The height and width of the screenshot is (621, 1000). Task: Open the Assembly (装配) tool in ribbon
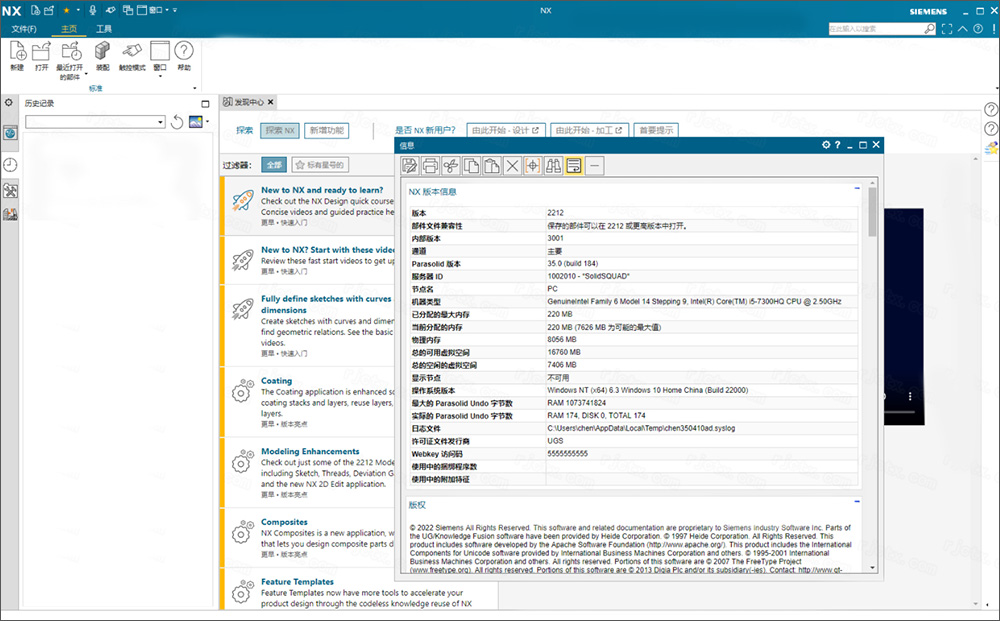pos(102,52)
